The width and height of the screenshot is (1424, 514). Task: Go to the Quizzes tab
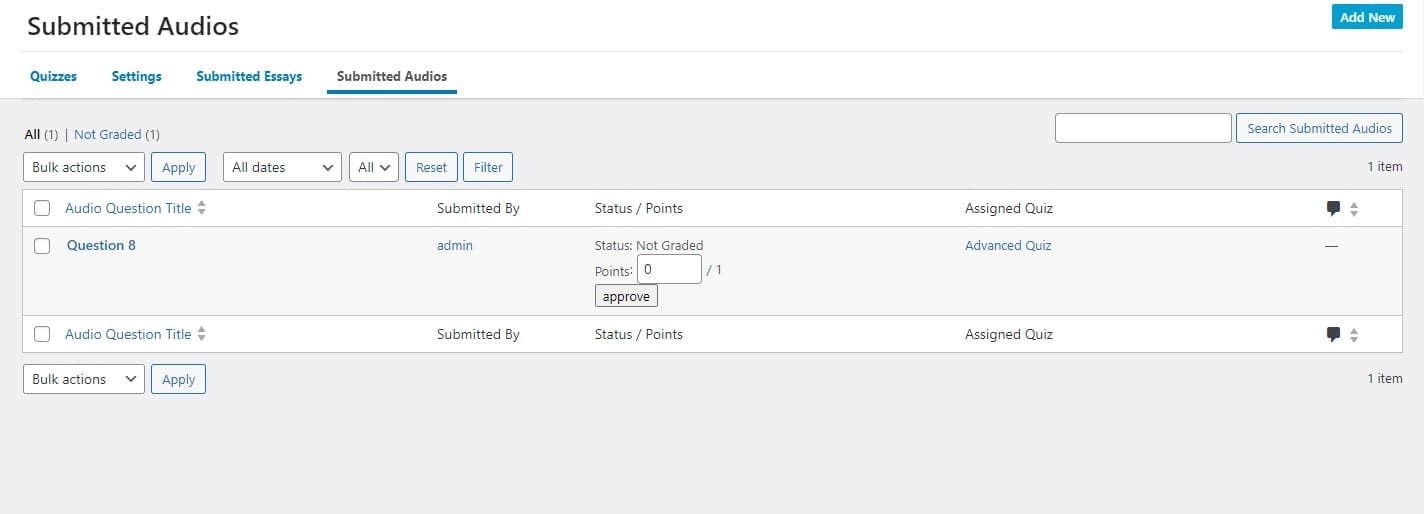pos(53,76)
